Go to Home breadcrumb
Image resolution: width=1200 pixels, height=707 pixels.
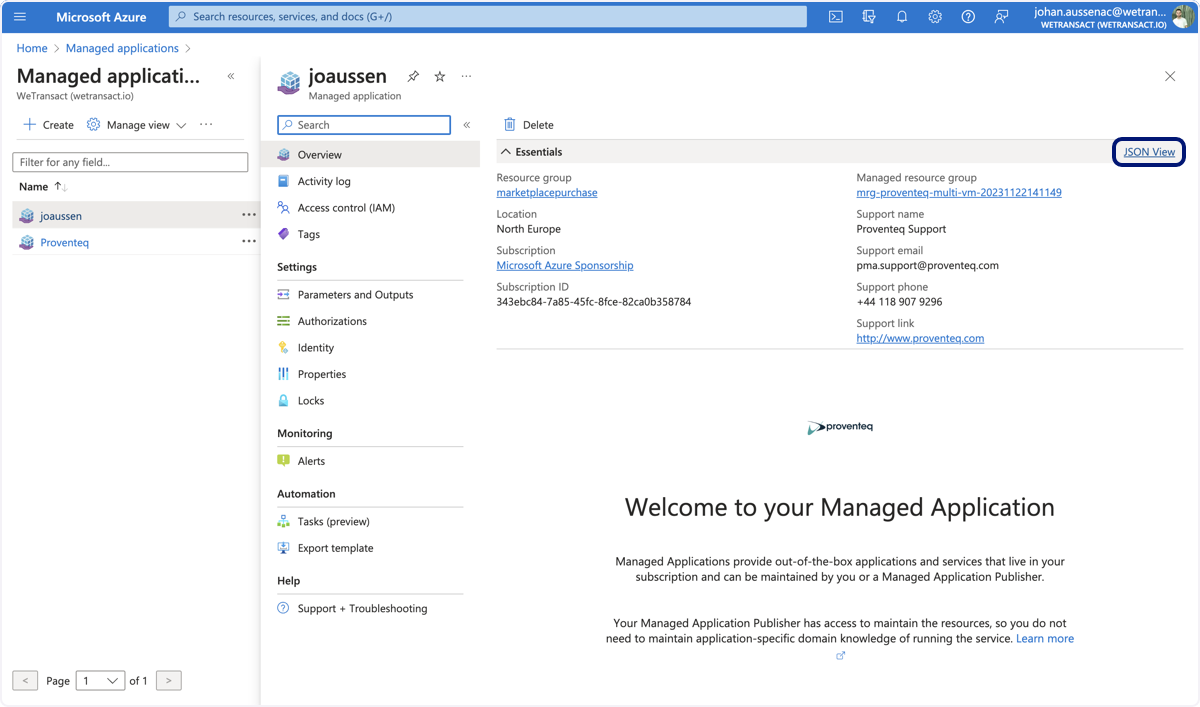(x=32, y=48)
